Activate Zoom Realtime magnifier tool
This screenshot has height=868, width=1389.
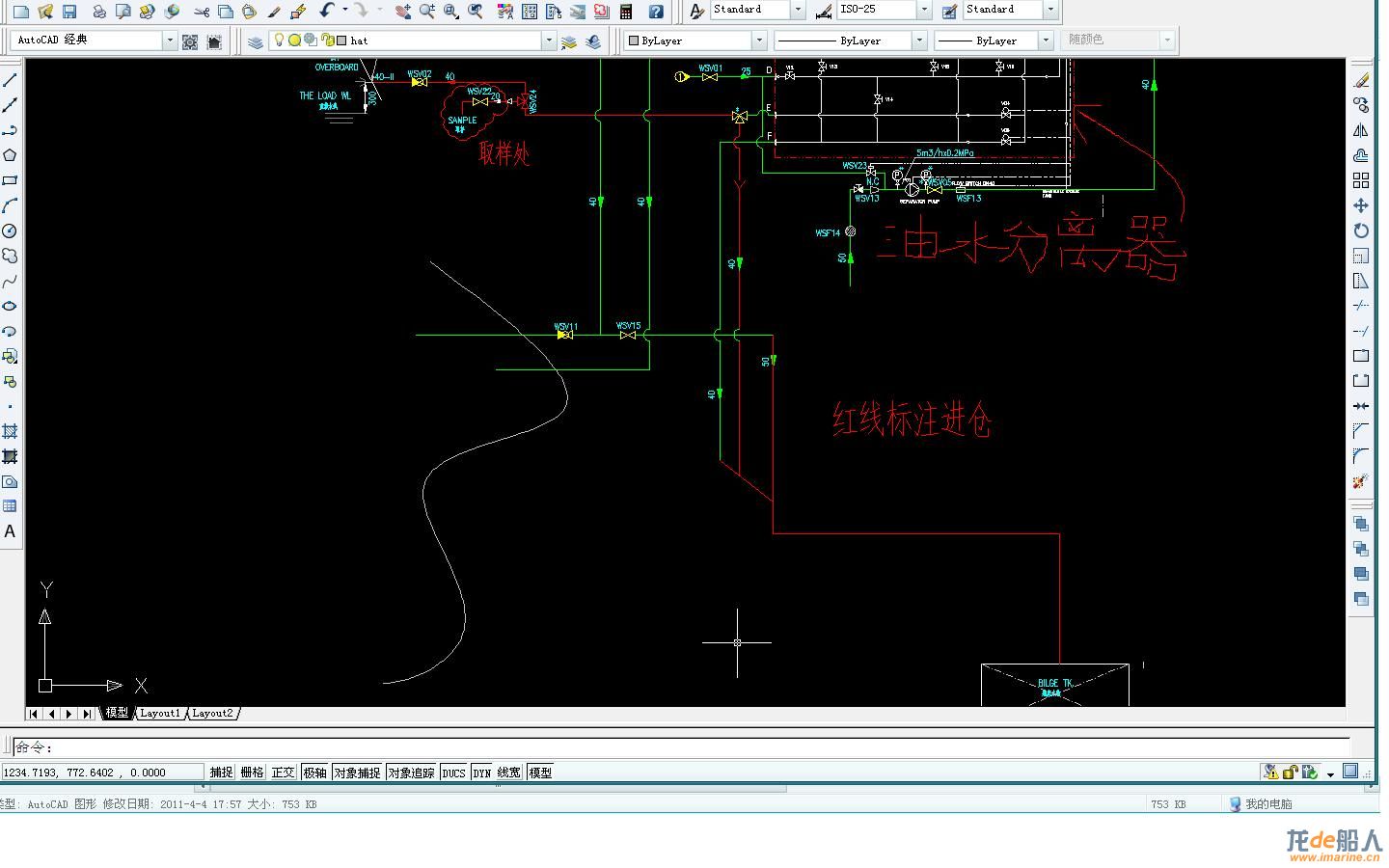coord(427,12)
